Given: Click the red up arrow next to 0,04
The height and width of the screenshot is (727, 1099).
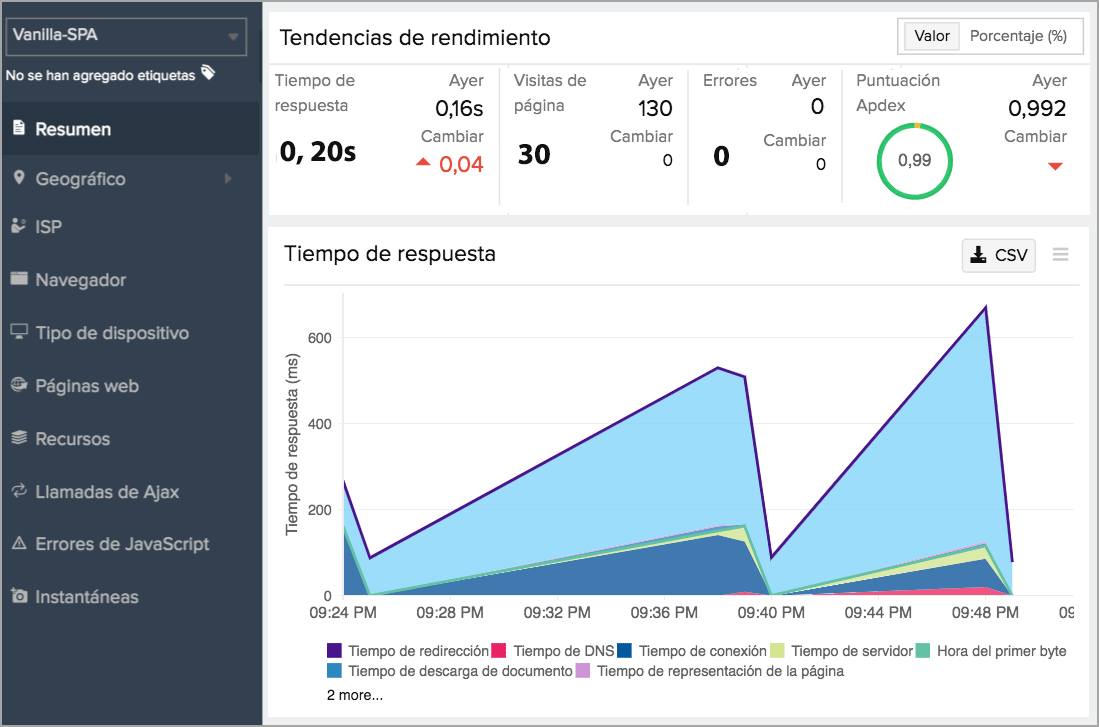Looking at the screenshot, I should 423,162.
